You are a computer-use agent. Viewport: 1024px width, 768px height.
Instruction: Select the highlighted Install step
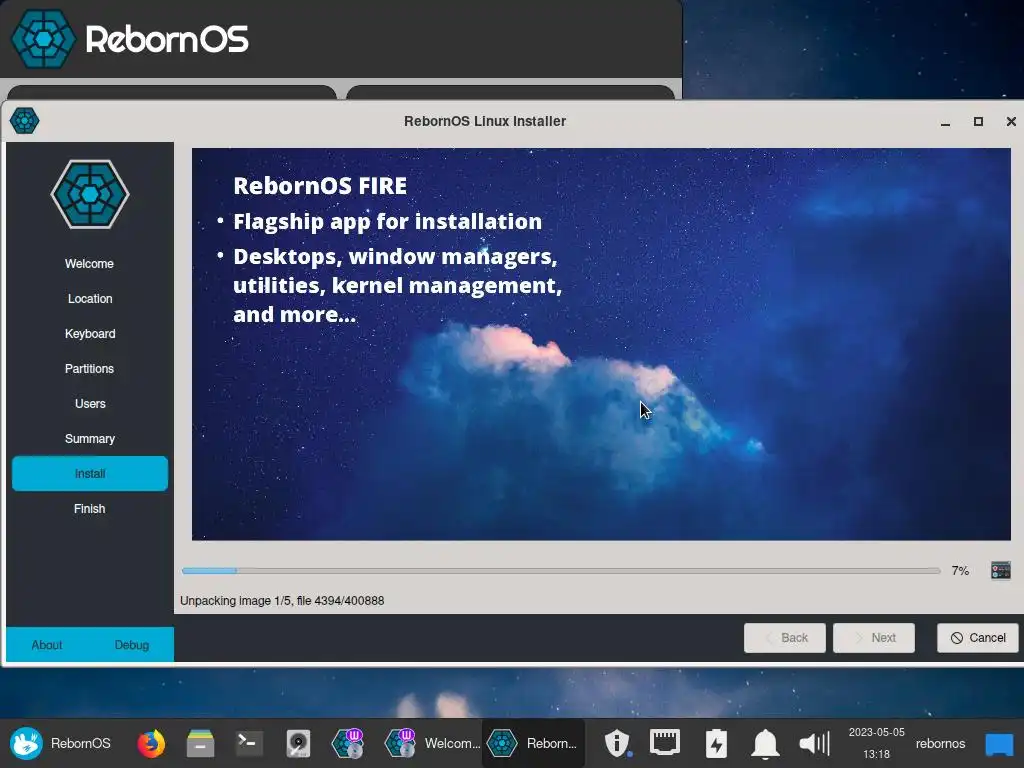point(89,473)
